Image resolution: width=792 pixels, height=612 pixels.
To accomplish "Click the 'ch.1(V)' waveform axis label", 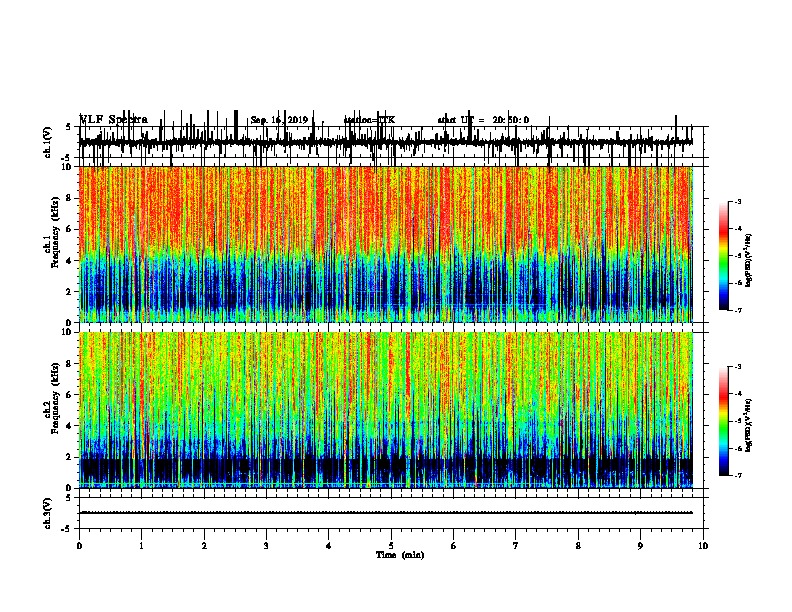I will [47, 142].
